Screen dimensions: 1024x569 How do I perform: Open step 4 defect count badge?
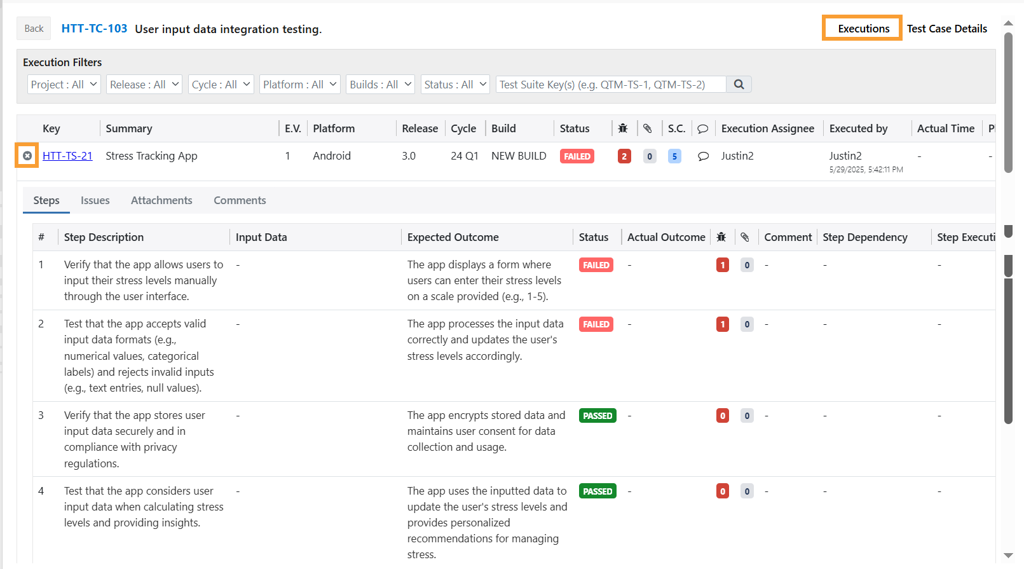[x=722, y=491]
